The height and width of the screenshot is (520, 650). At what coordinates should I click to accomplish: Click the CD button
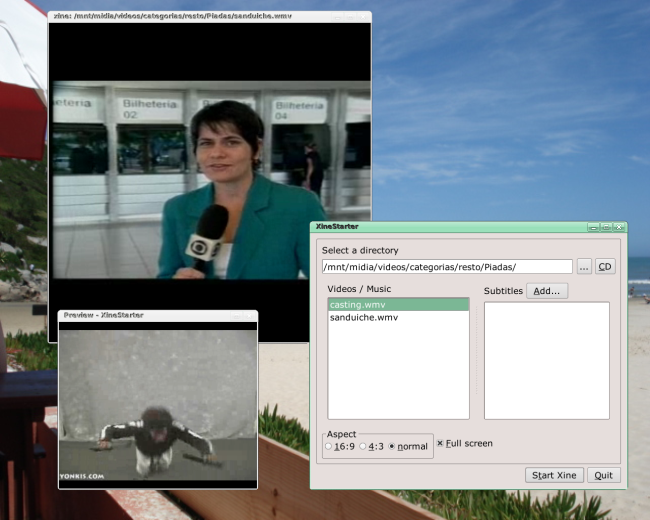point(605,267)
